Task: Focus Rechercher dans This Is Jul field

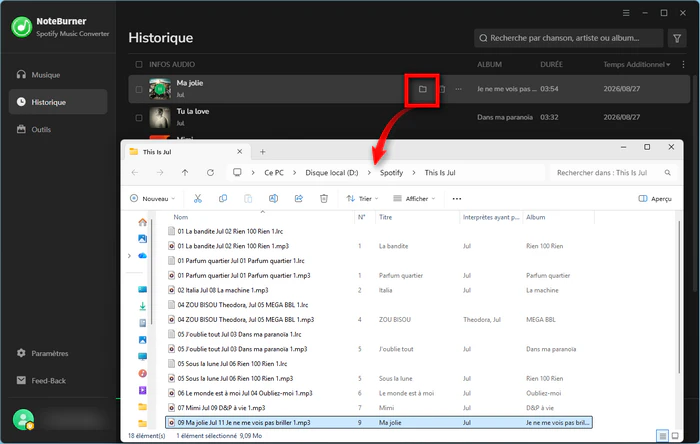Action: [x=614, y=173]
